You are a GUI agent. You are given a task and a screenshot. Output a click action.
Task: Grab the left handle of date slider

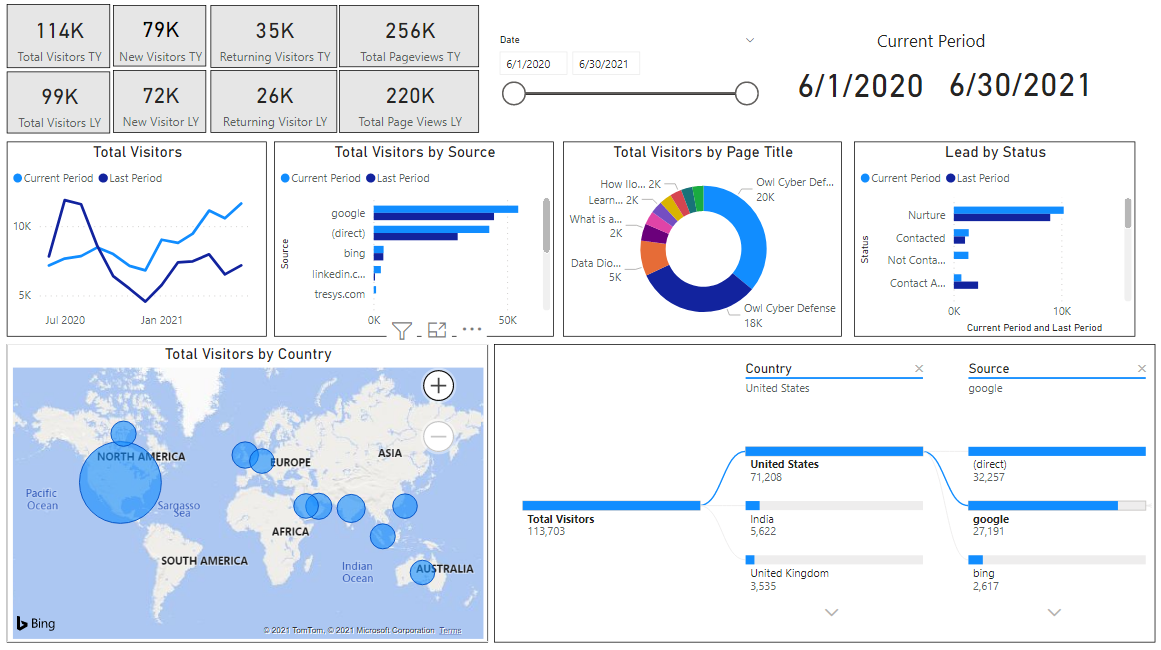coord(514,93)
